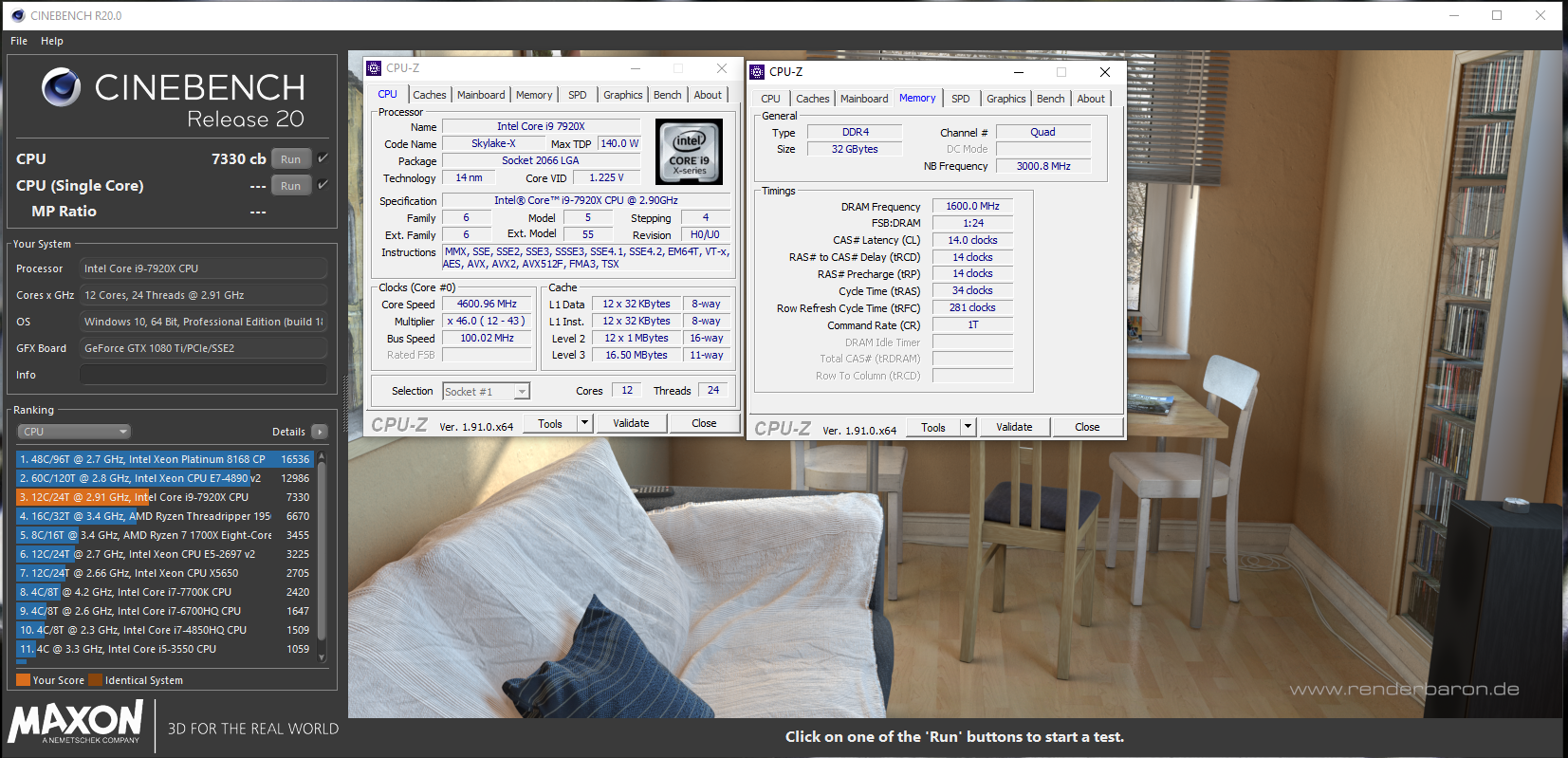The image size is (1568, 758).
Task: Select Ryzen 7 1700X ranking row
Action: point(165,535)
